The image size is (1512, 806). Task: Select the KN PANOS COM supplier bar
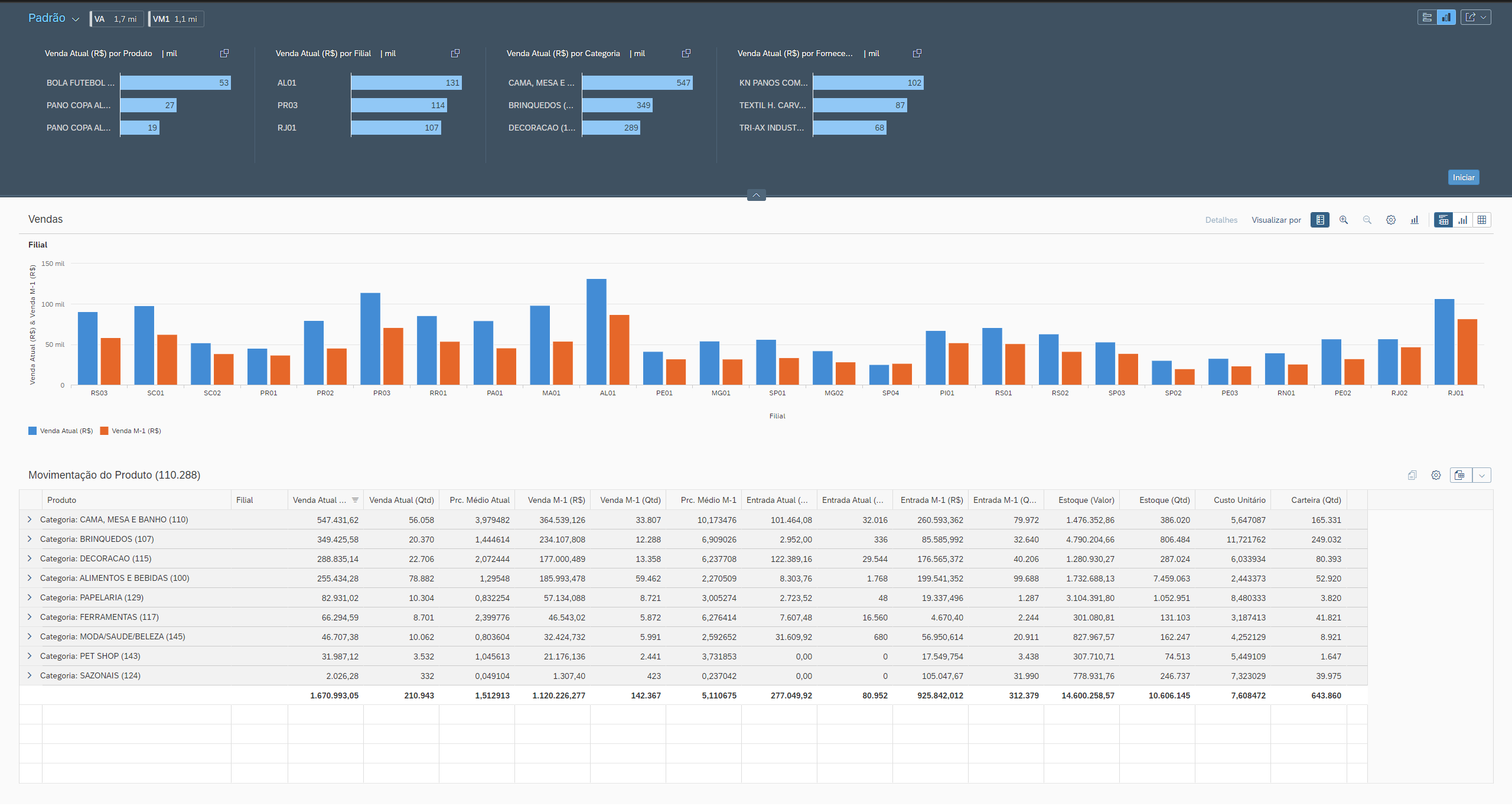(868, 83)
